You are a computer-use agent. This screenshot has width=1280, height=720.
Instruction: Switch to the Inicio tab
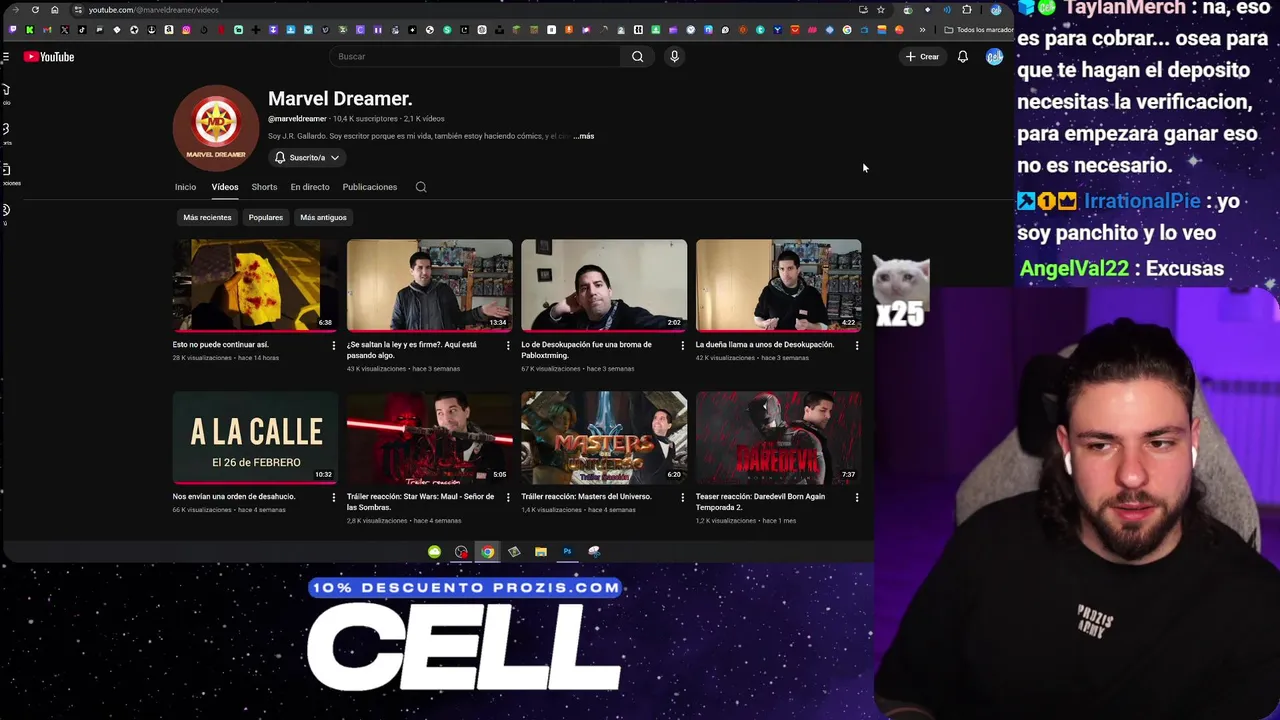coord(185,187)
